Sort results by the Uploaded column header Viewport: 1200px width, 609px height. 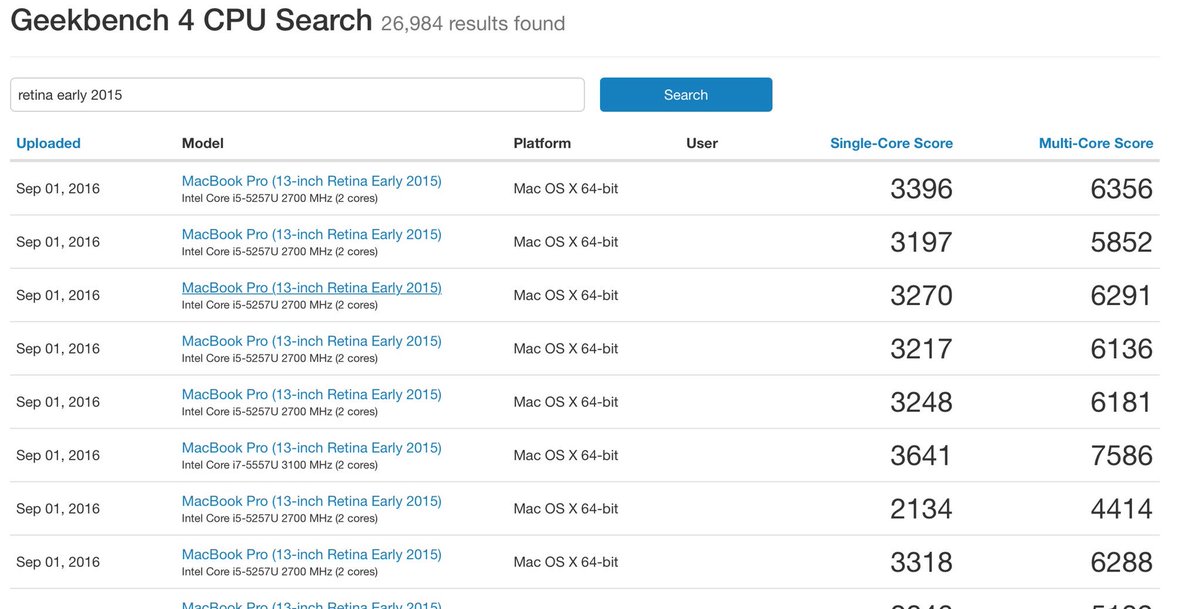[48, 143]
